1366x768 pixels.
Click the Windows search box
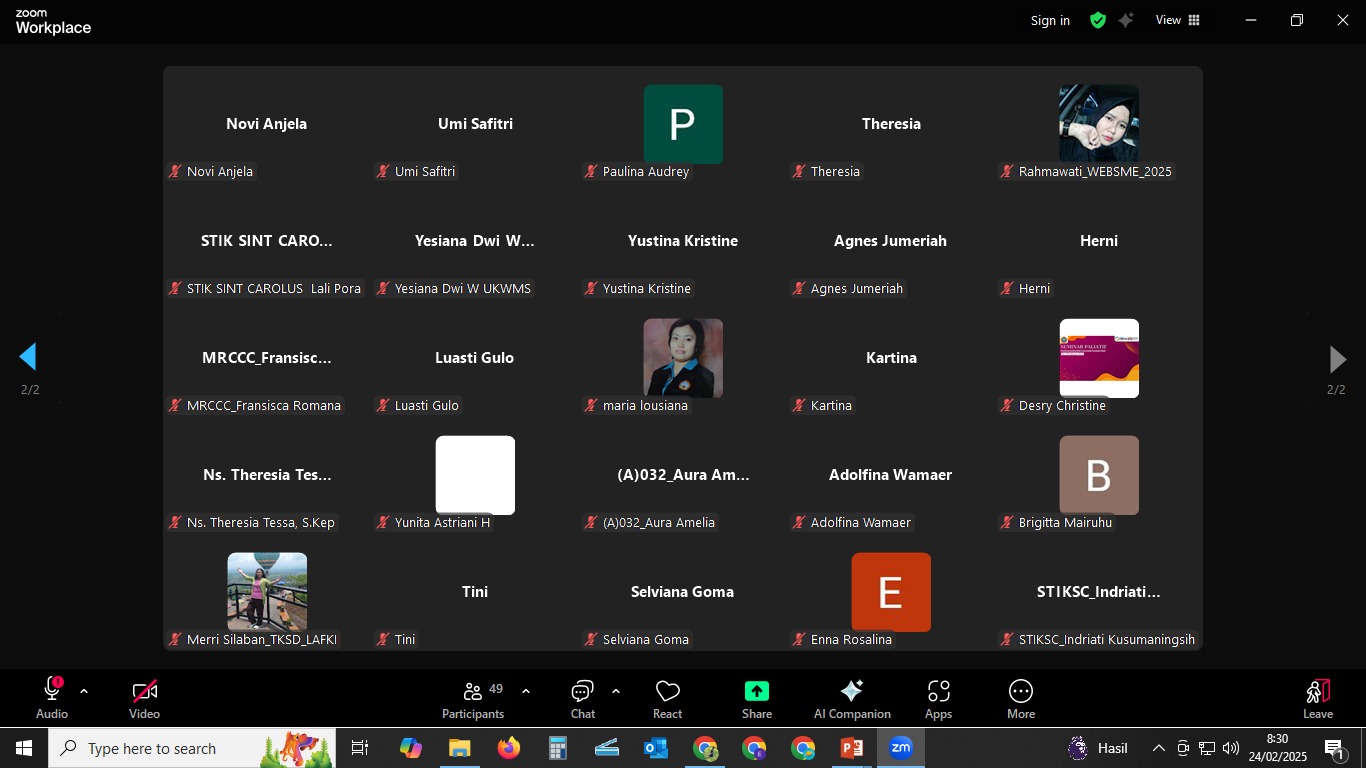point(152,748)
